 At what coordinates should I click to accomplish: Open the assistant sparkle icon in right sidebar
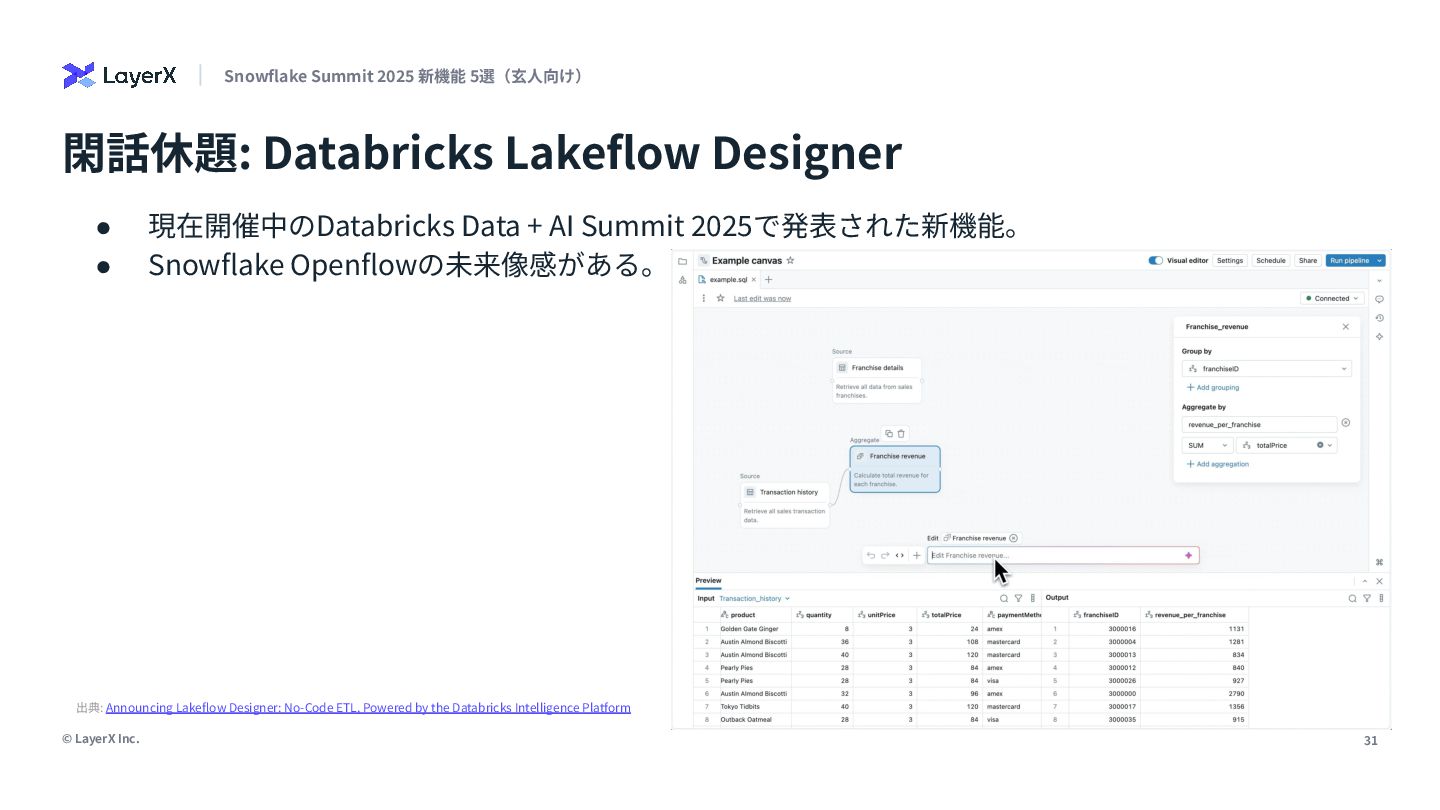[1379, 337]
